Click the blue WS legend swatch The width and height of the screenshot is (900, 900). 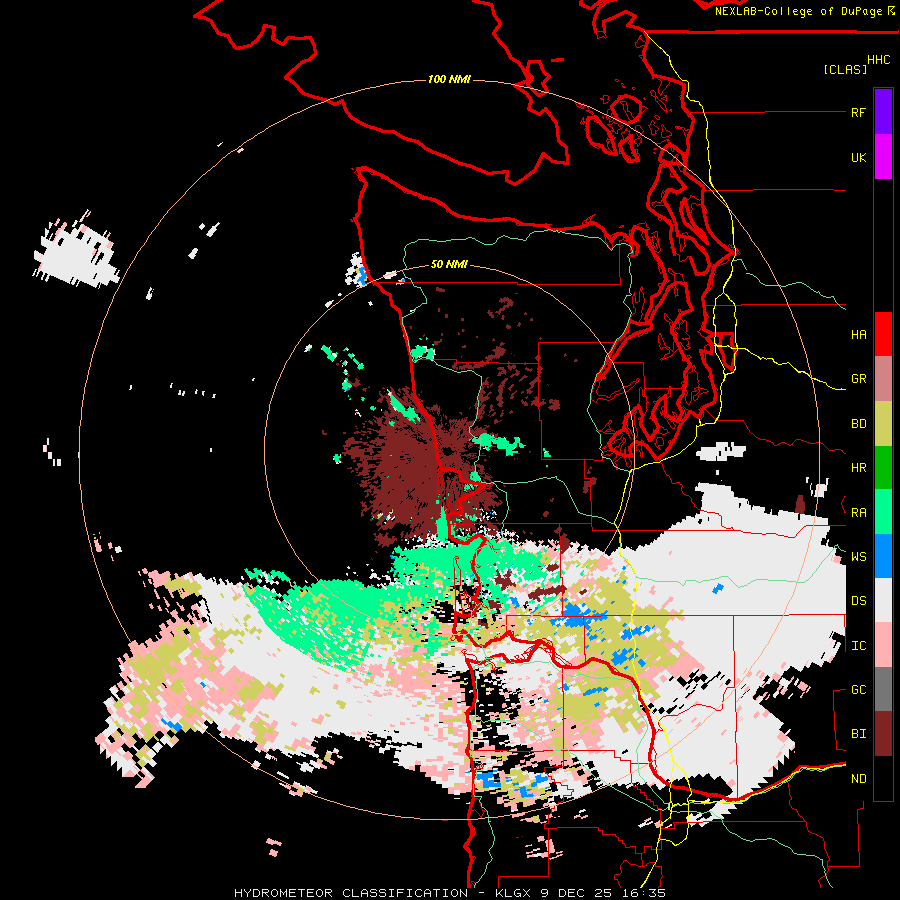pyautogui.click(x=883, y=556)
